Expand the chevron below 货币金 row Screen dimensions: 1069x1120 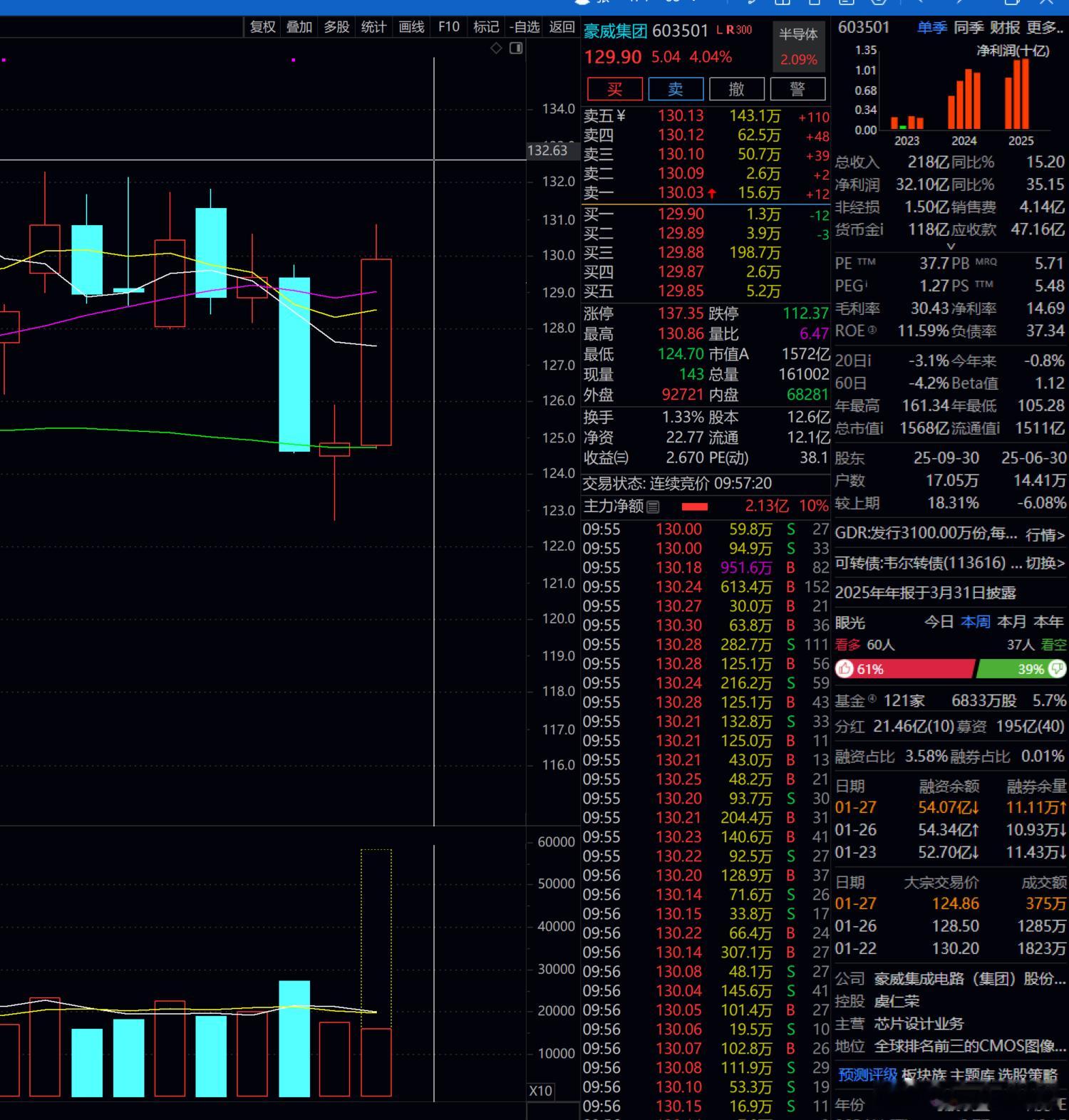pos(950,247)
